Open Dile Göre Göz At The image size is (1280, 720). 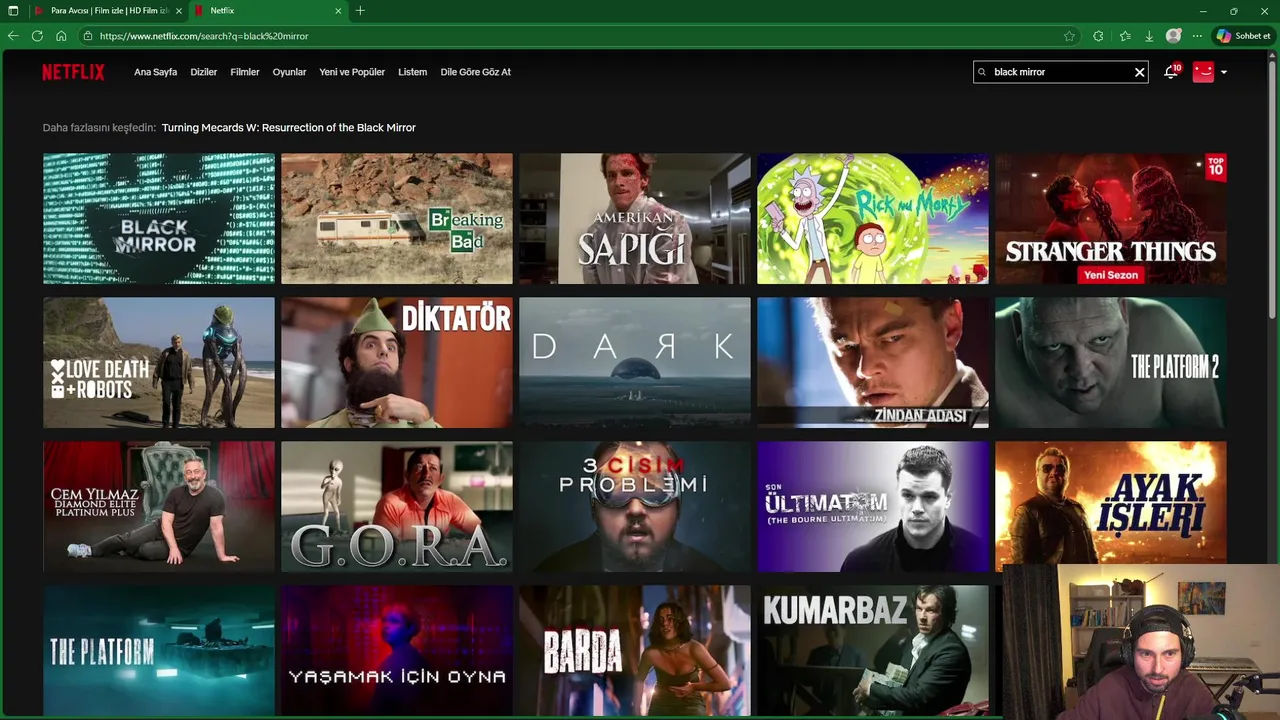click(x=476, y=72)
